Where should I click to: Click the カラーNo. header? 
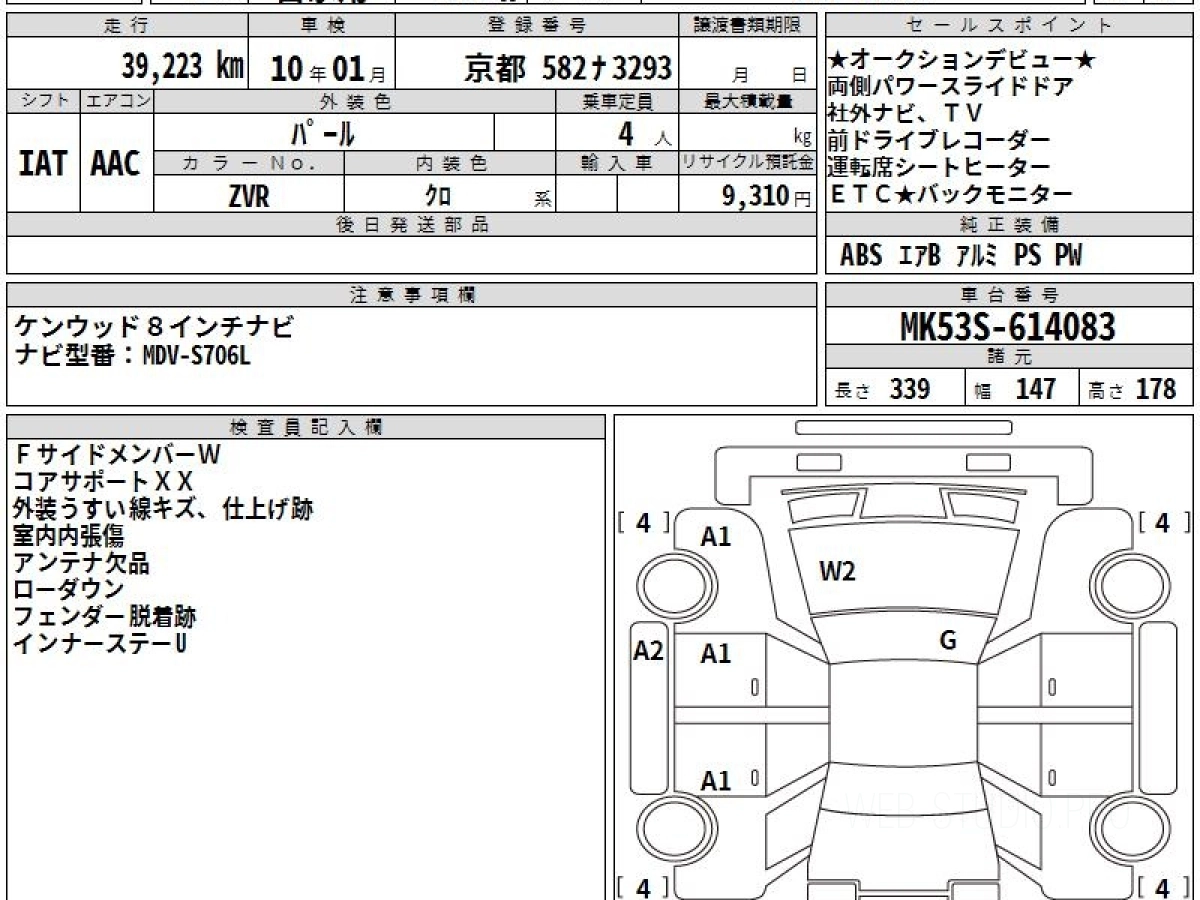[x=249, y=163]
